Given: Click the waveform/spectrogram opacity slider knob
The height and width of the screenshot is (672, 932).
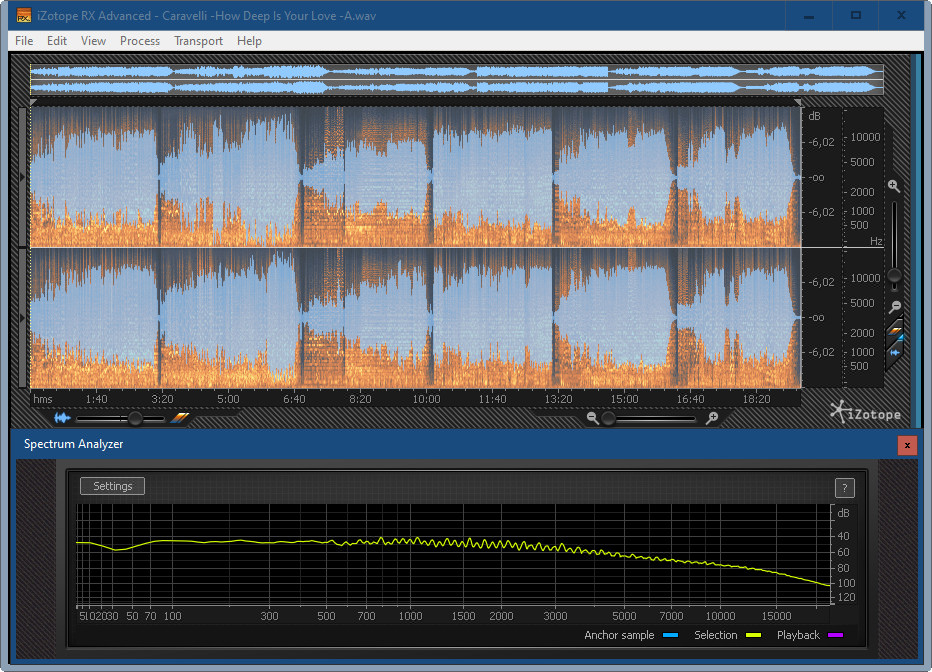Looking at the screenshot, I should pos(135,418).
